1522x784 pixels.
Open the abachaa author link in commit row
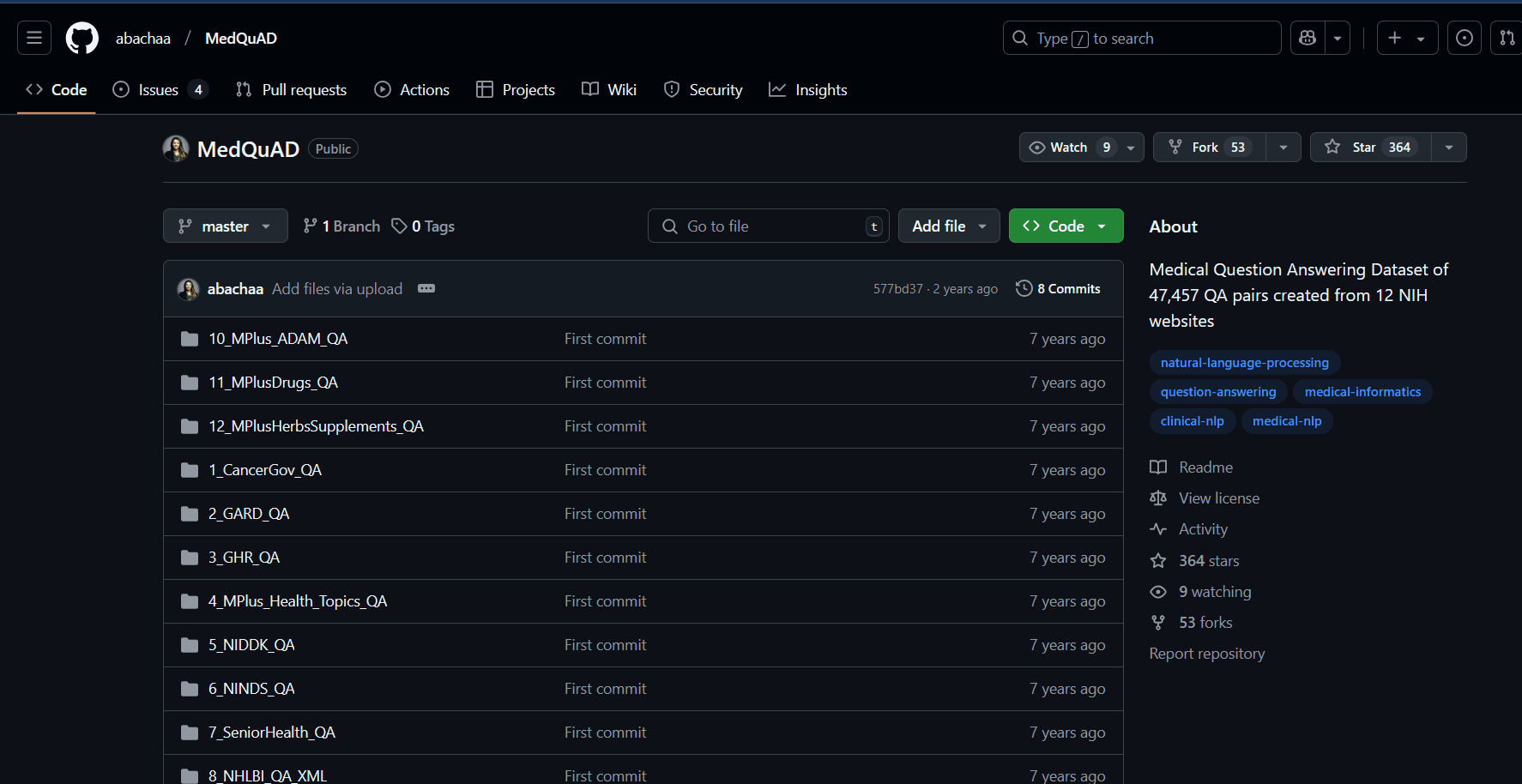pyautogui.click(x=235, y=288)
